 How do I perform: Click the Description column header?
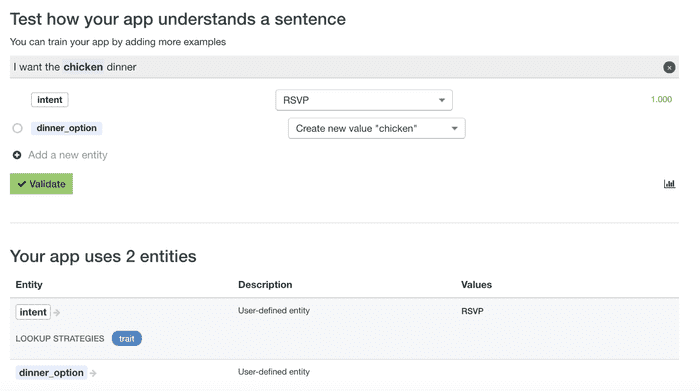coord(265,285)
